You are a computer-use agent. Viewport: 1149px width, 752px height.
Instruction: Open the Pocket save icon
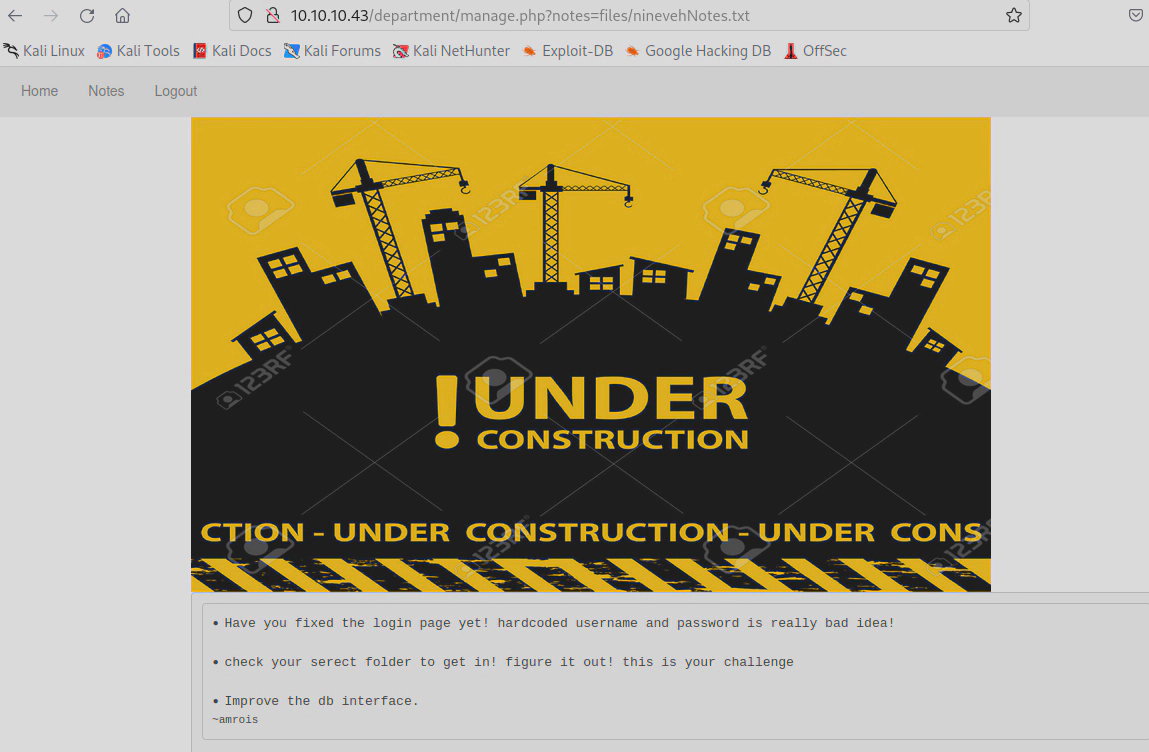point(1136,16)
